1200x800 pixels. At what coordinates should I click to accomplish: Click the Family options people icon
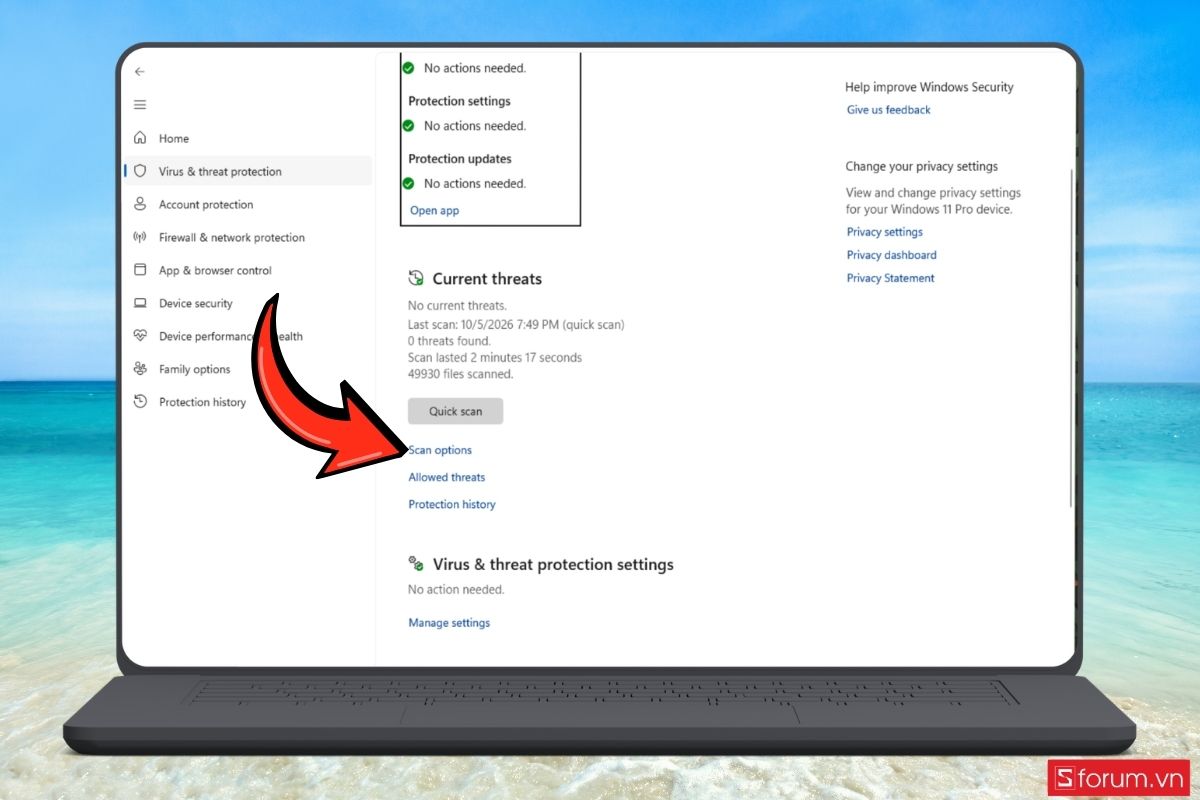pyautogui.click(x=140, y=369)
